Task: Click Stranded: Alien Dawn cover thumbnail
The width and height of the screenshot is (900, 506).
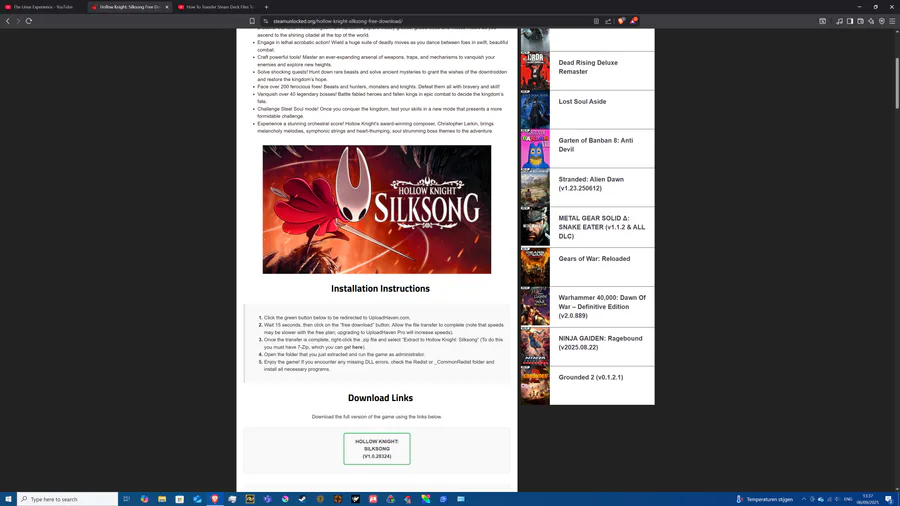Action: tap(535, 188)
